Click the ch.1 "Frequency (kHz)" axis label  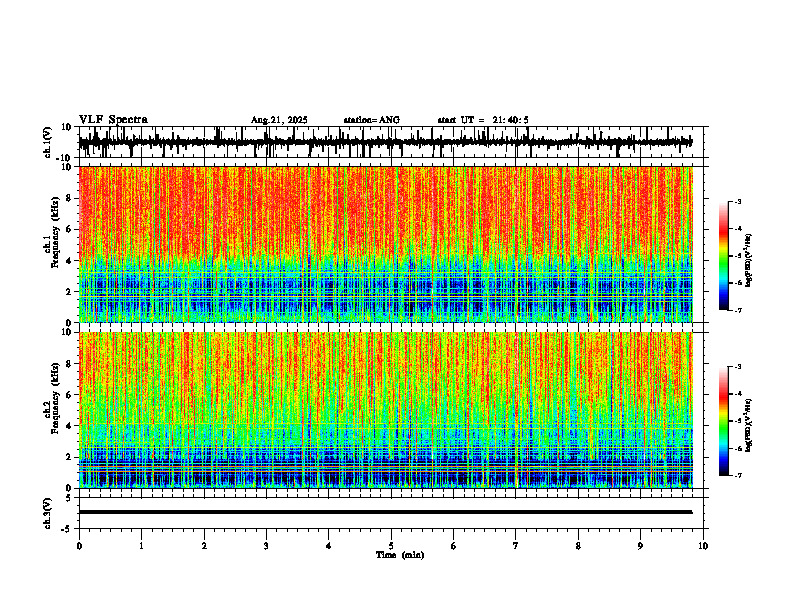coord(54,232)
